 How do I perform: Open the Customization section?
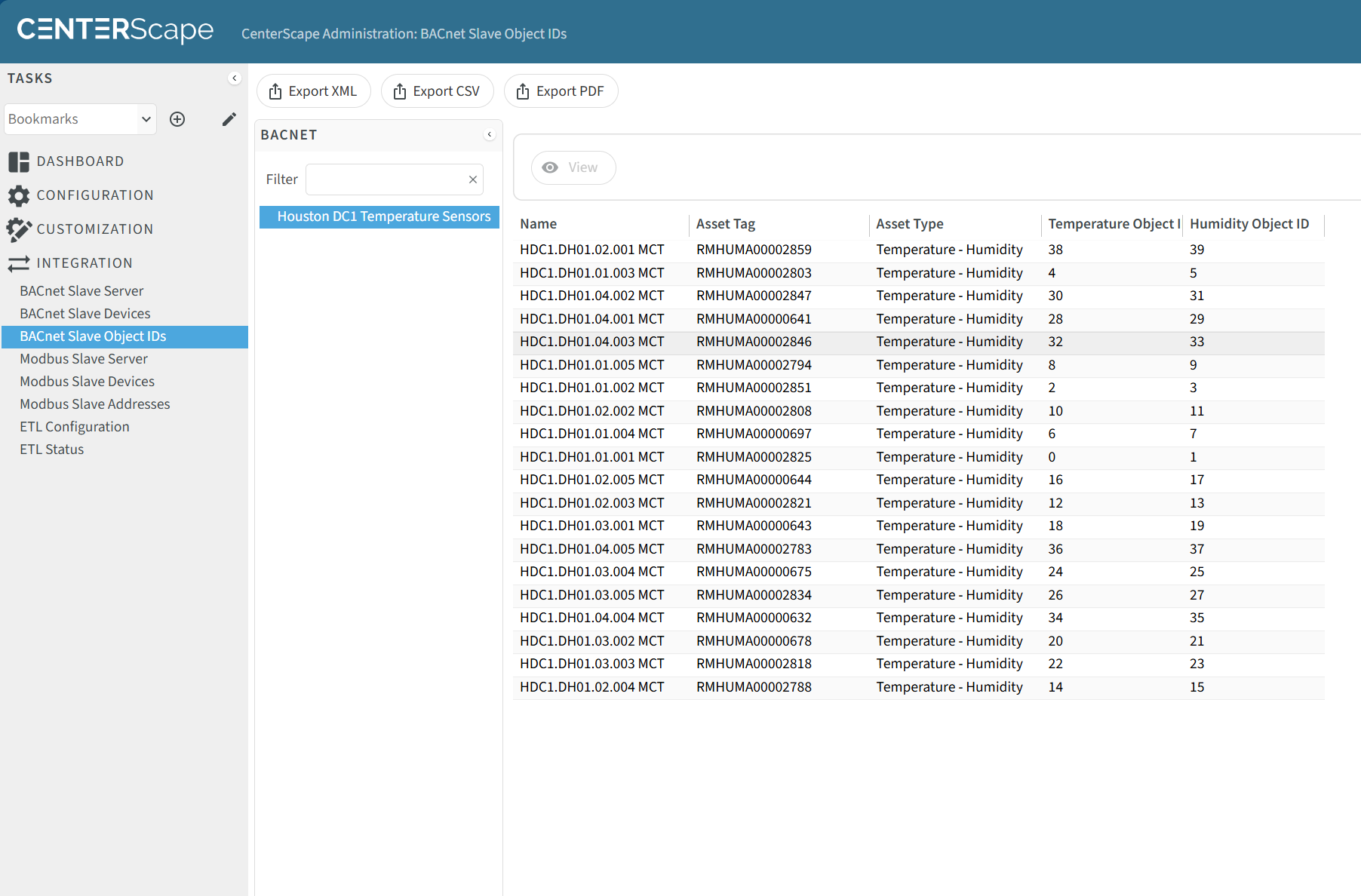[x=94, y=229]
